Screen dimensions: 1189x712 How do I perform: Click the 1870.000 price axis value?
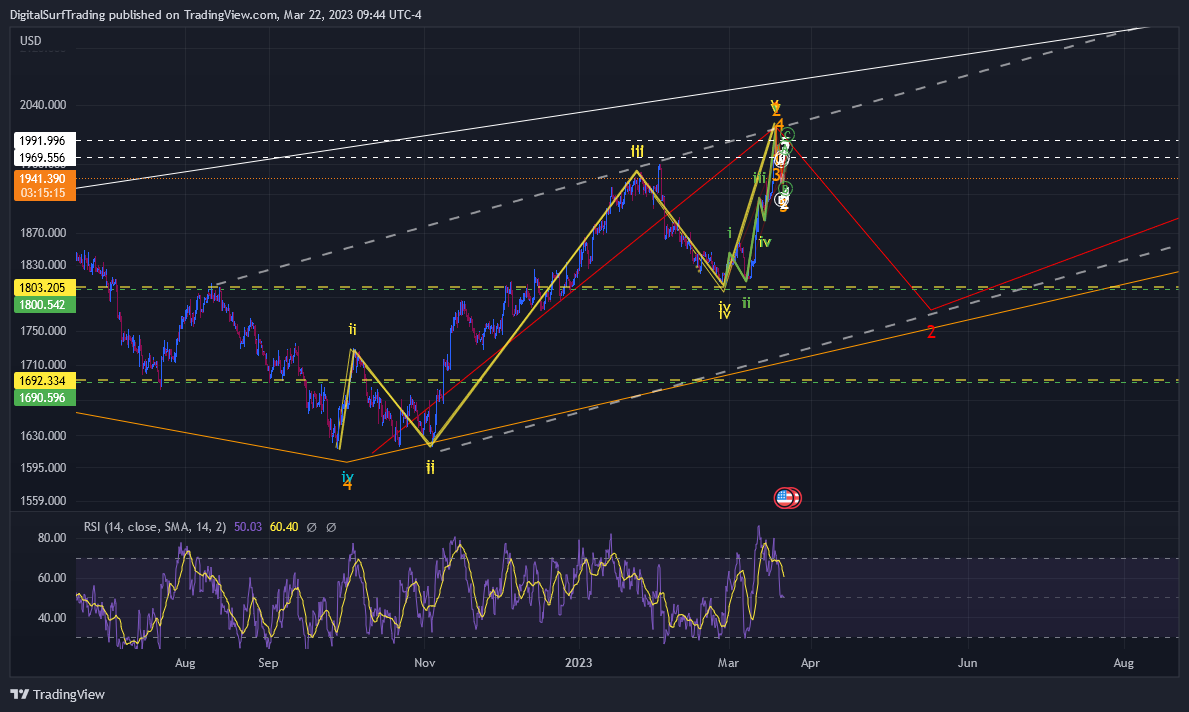click(42, 233)
